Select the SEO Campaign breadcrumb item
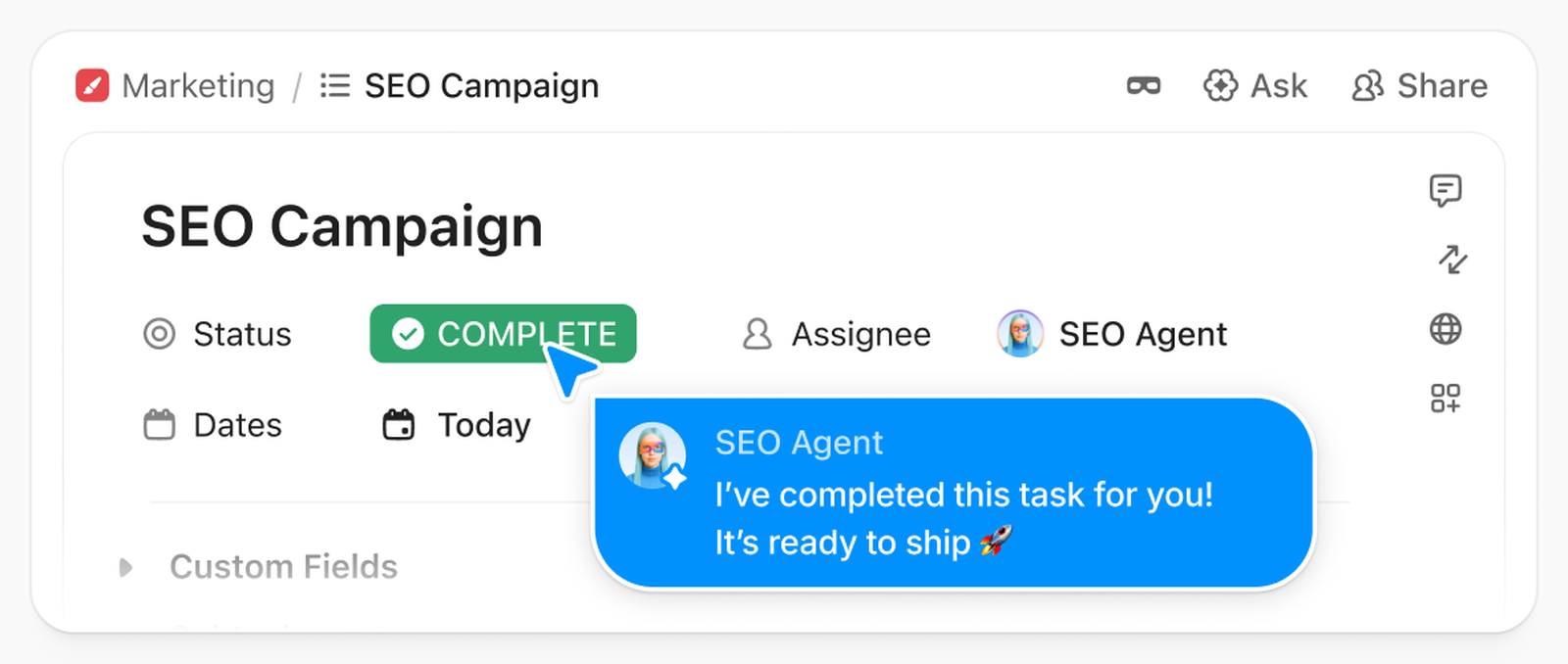The image size is (1568, 664). (x=481, y=86)
